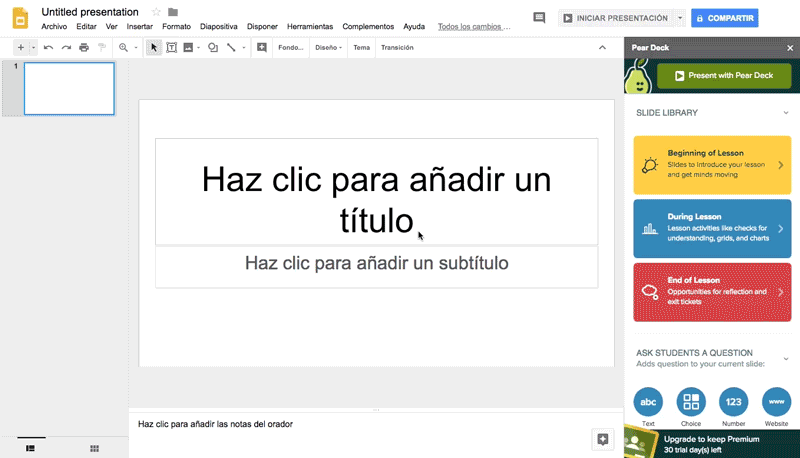The height and width of the screenshot is (458, 800).
Task: Click the undo arrow in toolbar
Action: (48, 48)
